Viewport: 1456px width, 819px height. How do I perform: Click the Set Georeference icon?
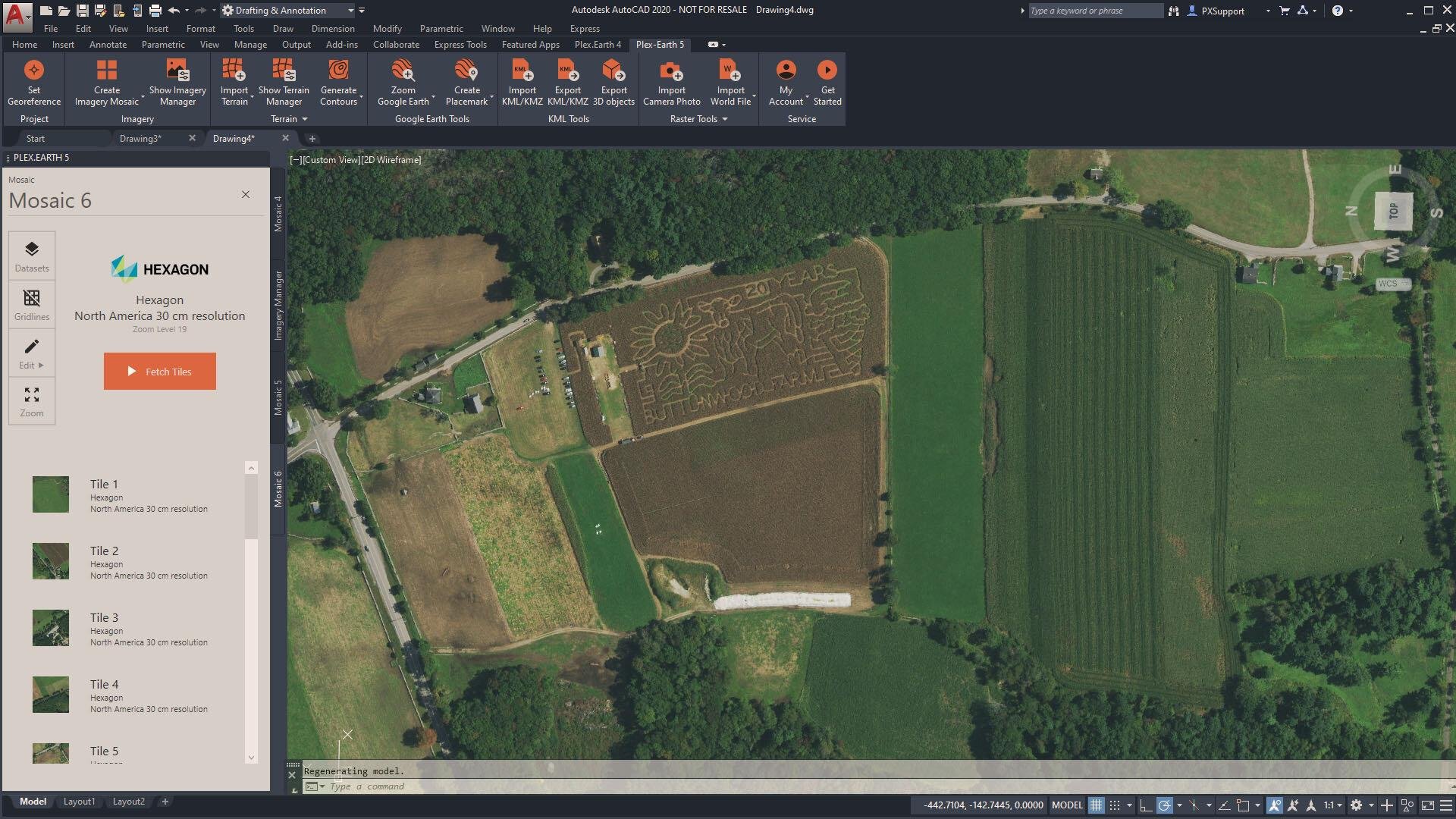pyautogui.click(x=33, y=71)
